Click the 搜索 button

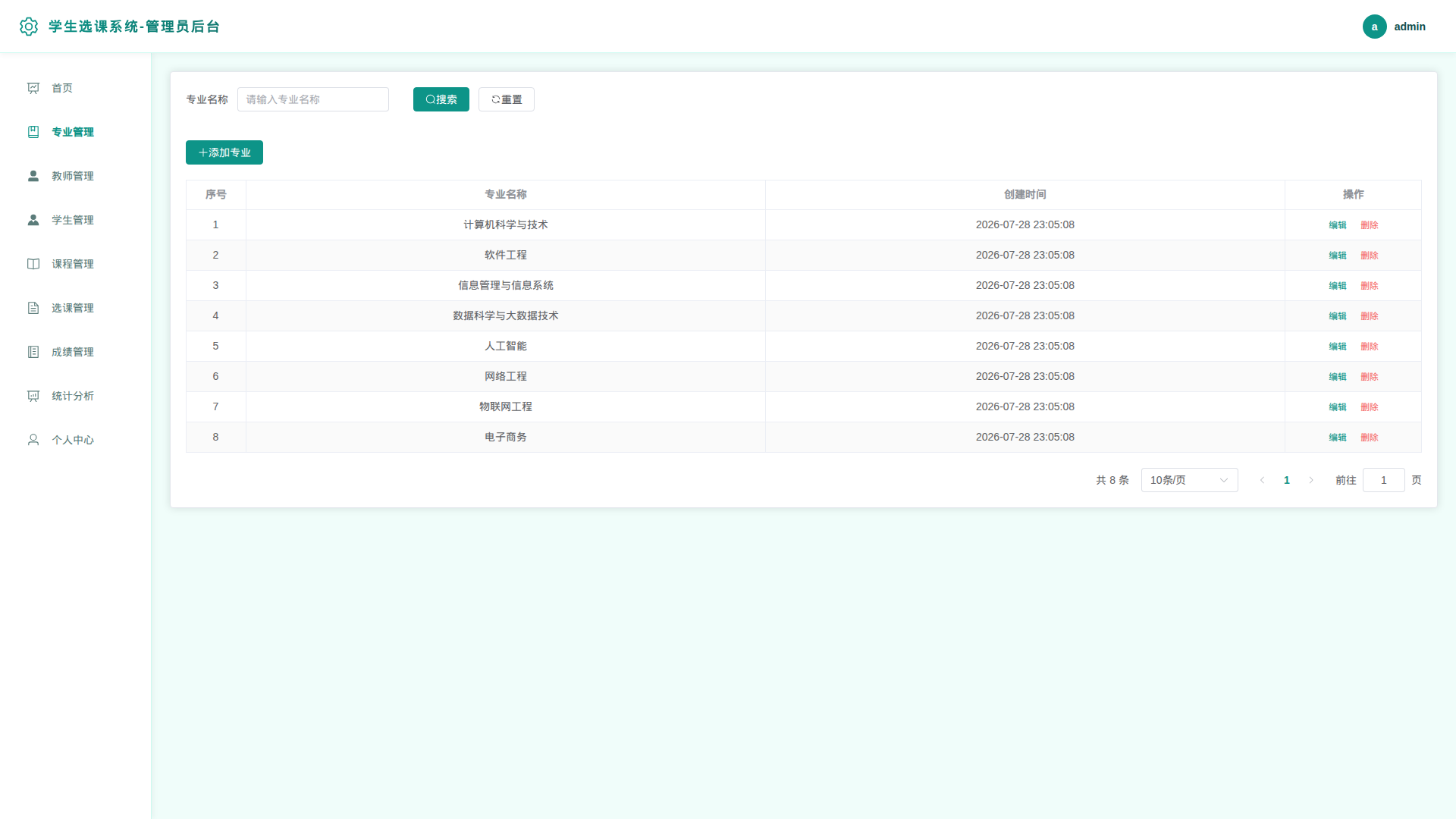click(441, 99)
